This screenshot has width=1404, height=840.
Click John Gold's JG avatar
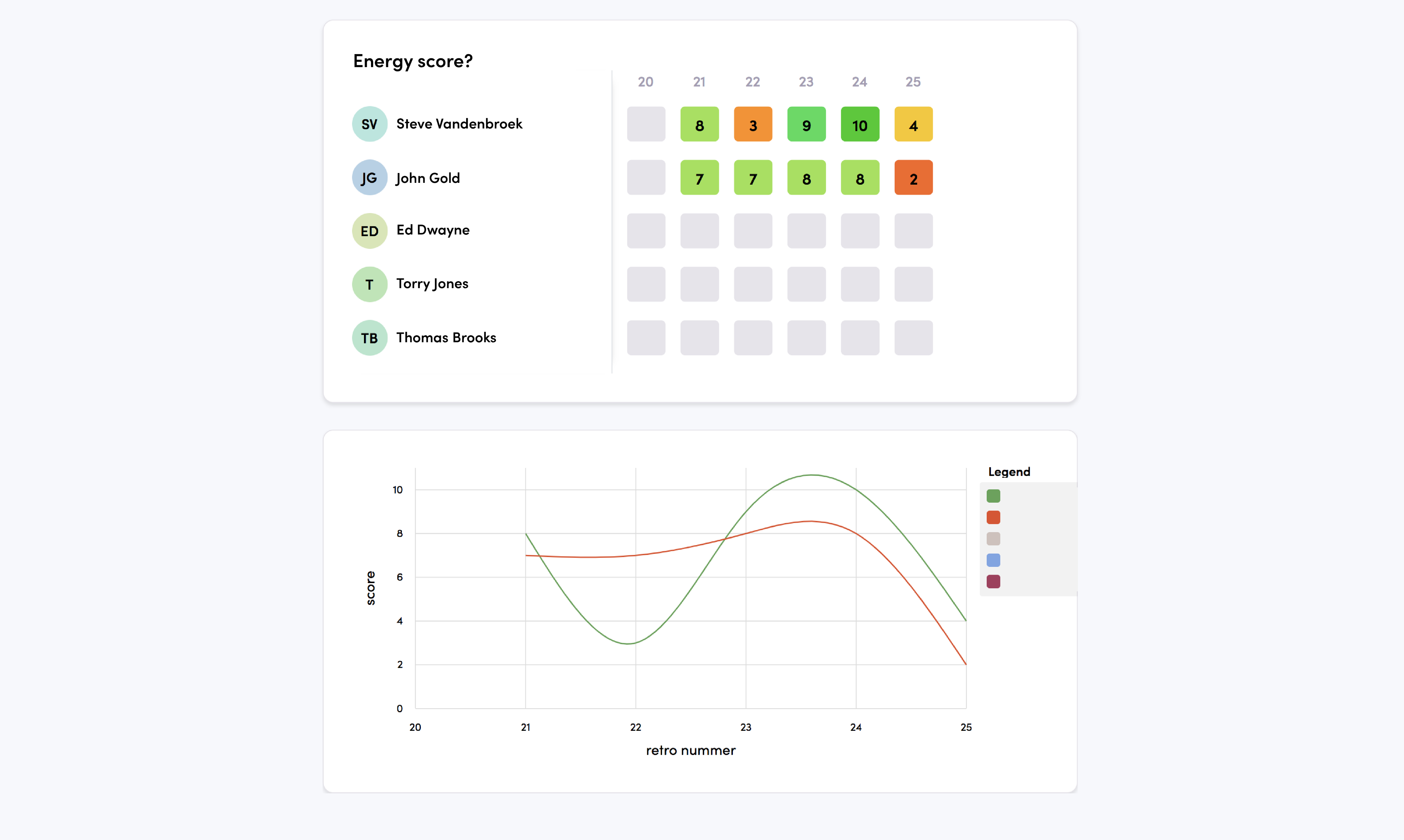[370, 177]
